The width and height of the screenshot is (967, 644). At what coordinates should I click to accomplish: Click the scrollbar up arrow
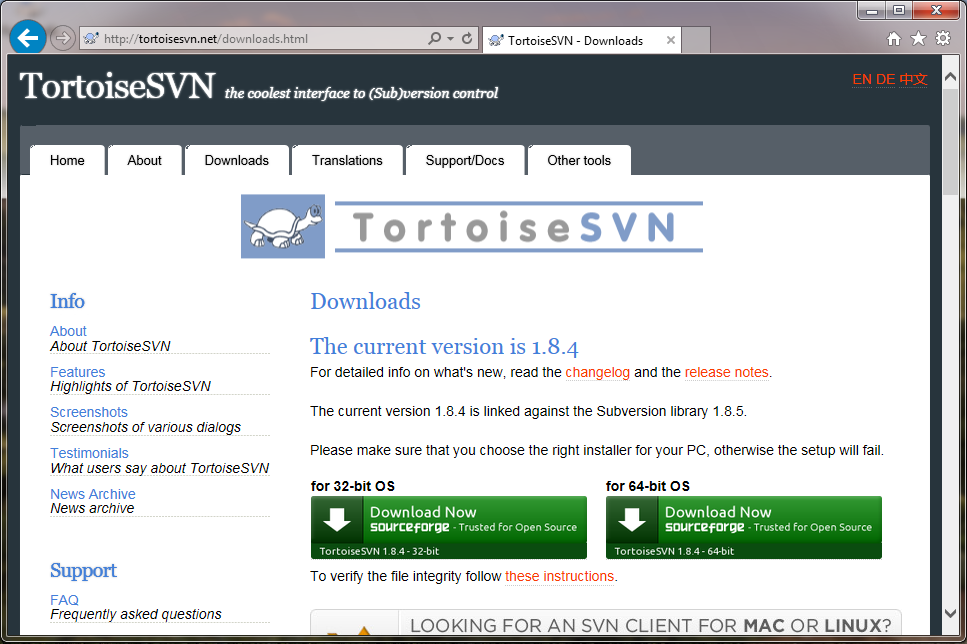click(950, 78)
